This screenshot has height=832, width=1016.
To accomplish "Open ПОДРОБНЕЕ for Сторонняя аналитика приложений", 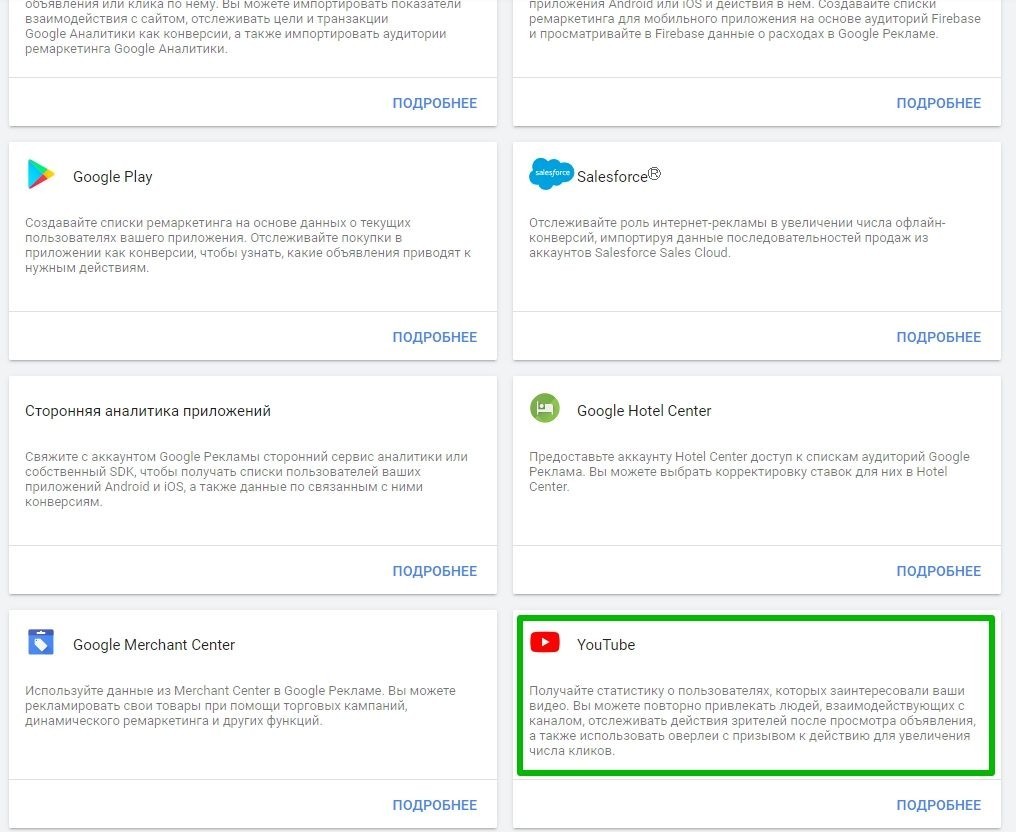I will click(x=435, y=571).
